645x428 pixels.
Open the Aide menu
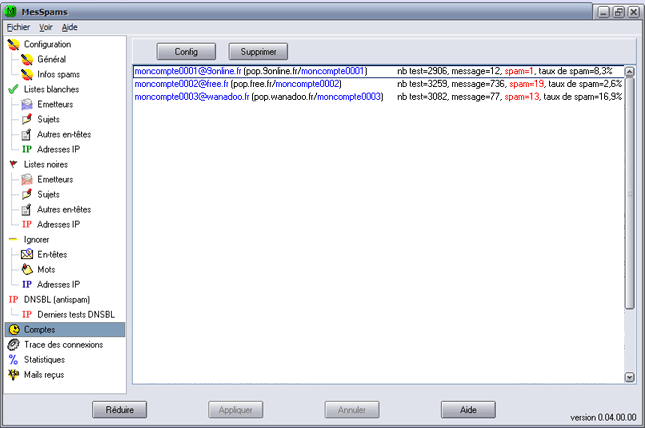click(69, 27)
